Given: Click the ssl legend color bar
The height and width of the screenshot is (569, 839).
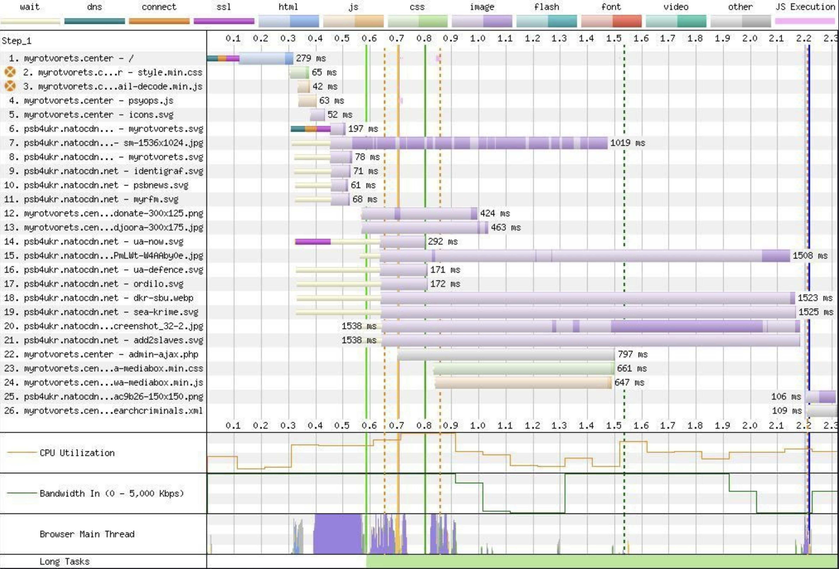Looking at the screenshot, I should tap(224, 21).
